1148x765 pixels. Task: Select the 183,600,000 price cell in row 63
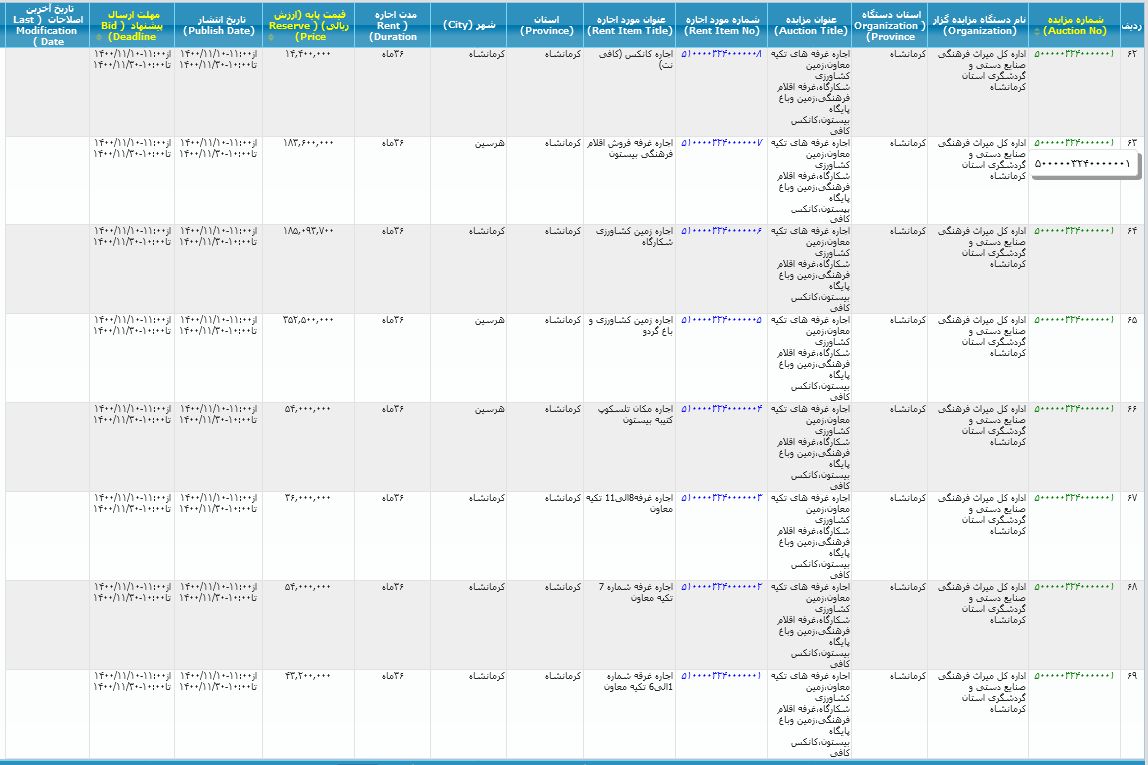pyautogui.click(x=308, y=143)
